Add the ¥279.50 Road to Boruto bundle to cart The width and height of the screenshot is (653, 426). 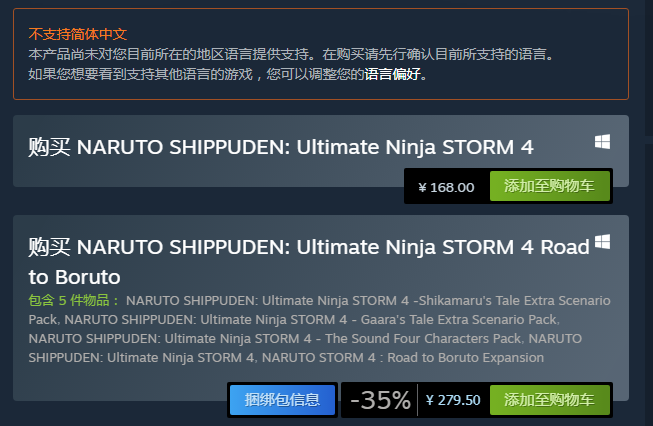550,400
